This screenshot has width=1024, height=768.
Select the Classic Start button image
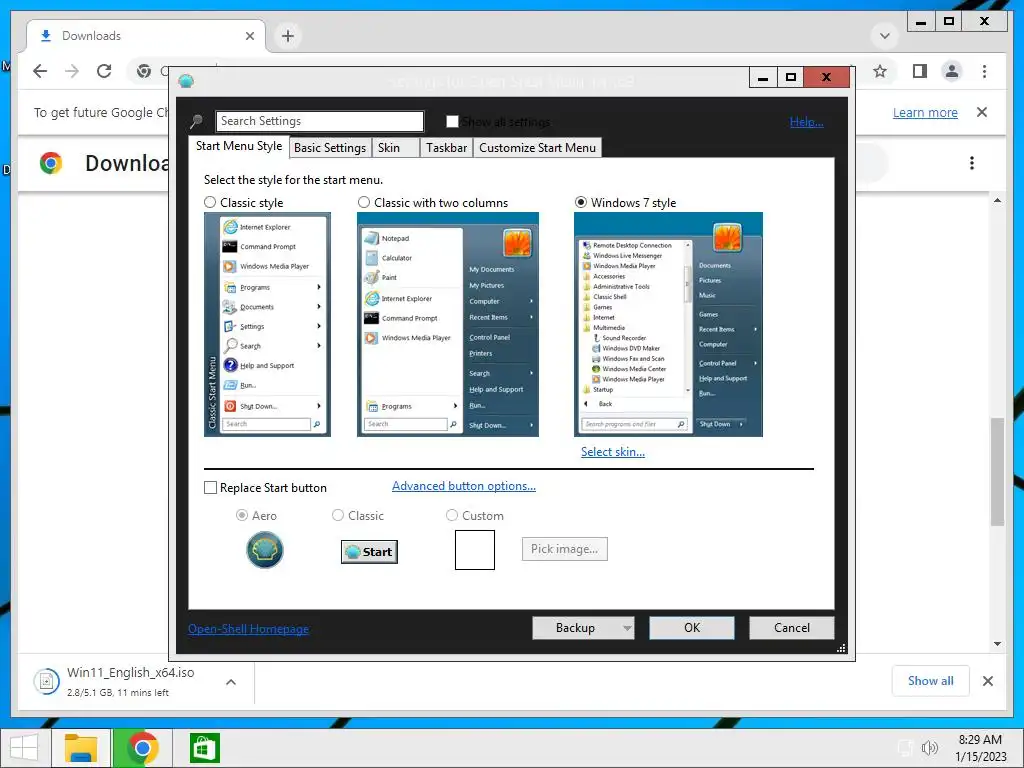[369, 552]
